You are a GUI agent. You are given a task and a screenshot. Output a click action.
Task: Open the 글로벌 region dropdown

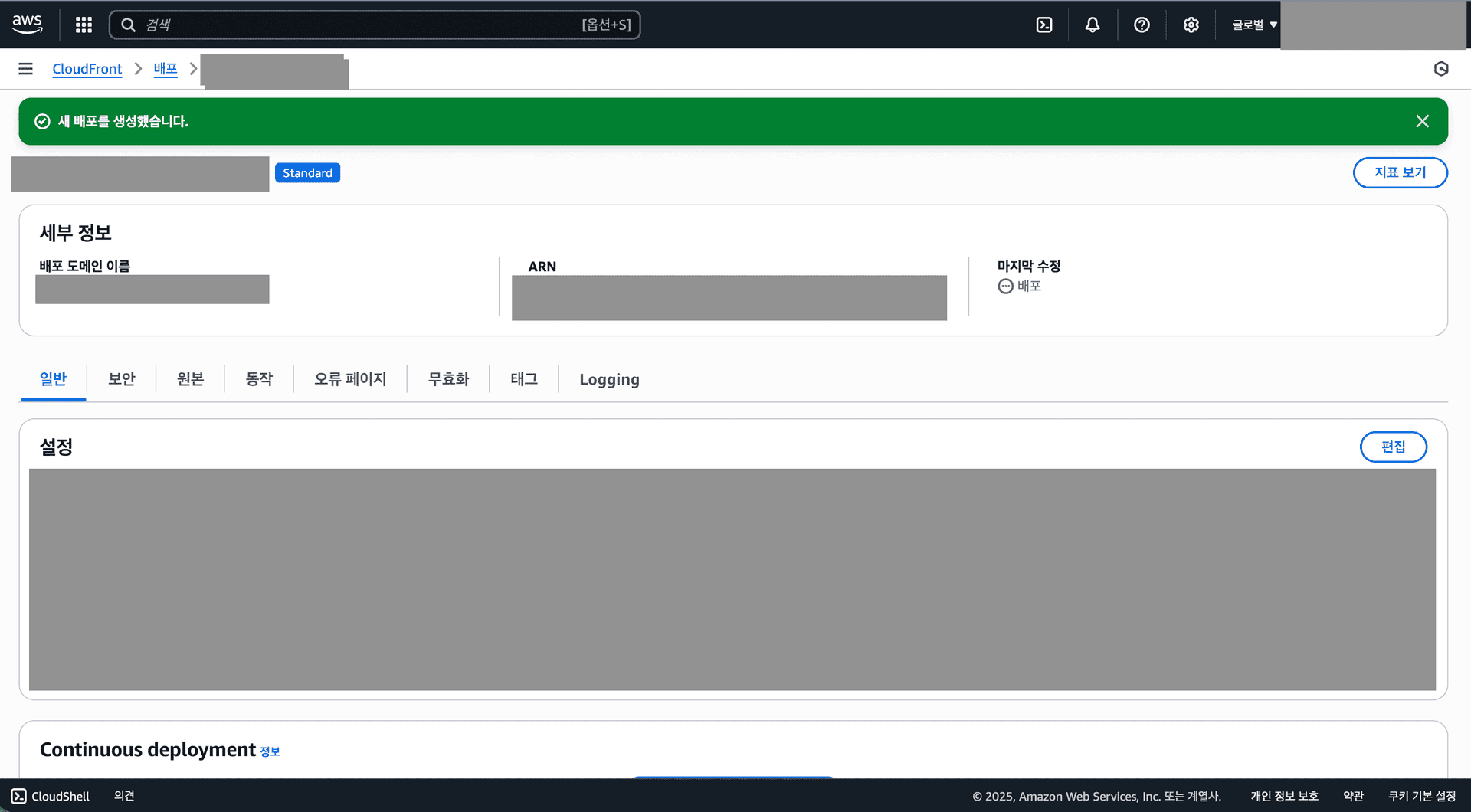pos(1253,24)
